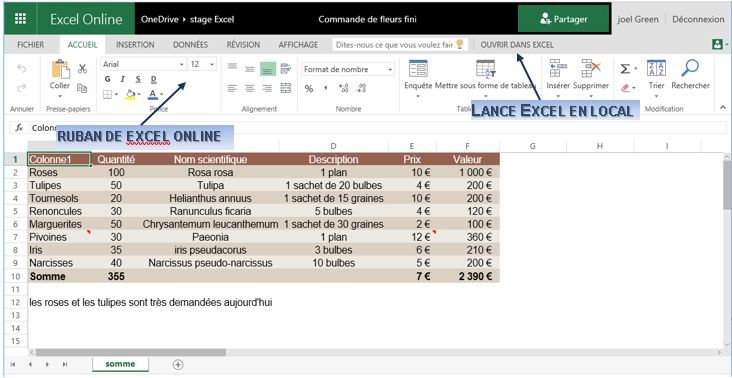Click the lightbulb Tell Me icon
This screenshot has height=378, width=732.
459,44
